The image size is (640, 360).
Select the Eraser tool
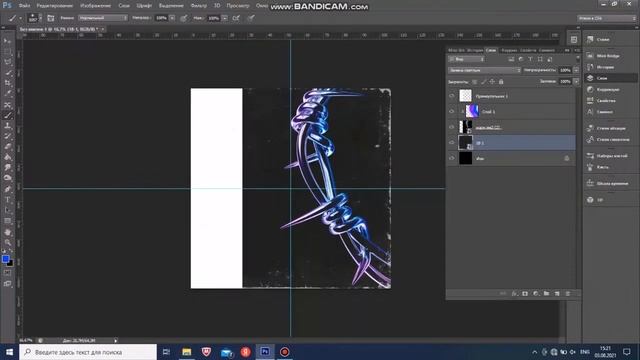8,147
